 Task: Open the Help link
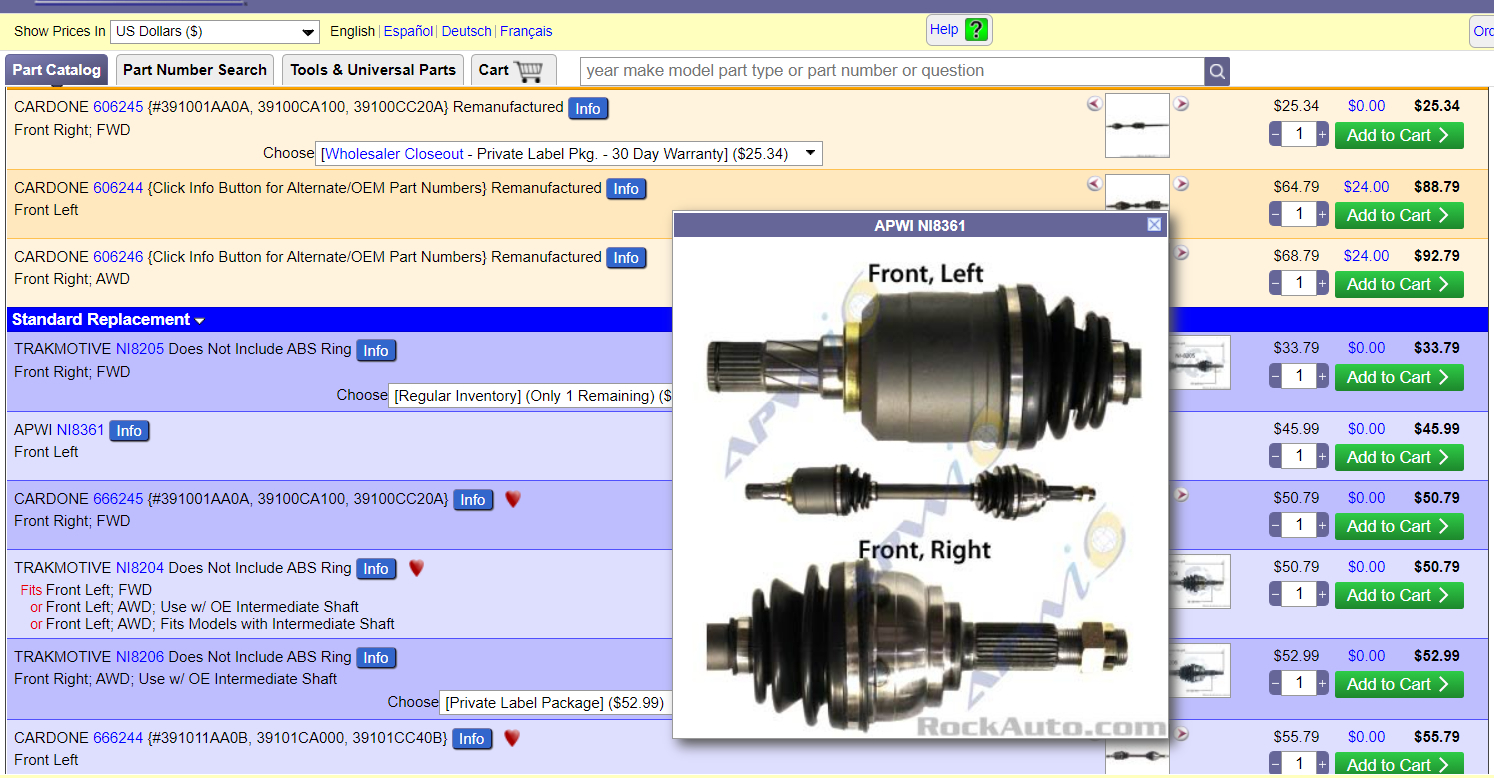[x=944, y=29]
